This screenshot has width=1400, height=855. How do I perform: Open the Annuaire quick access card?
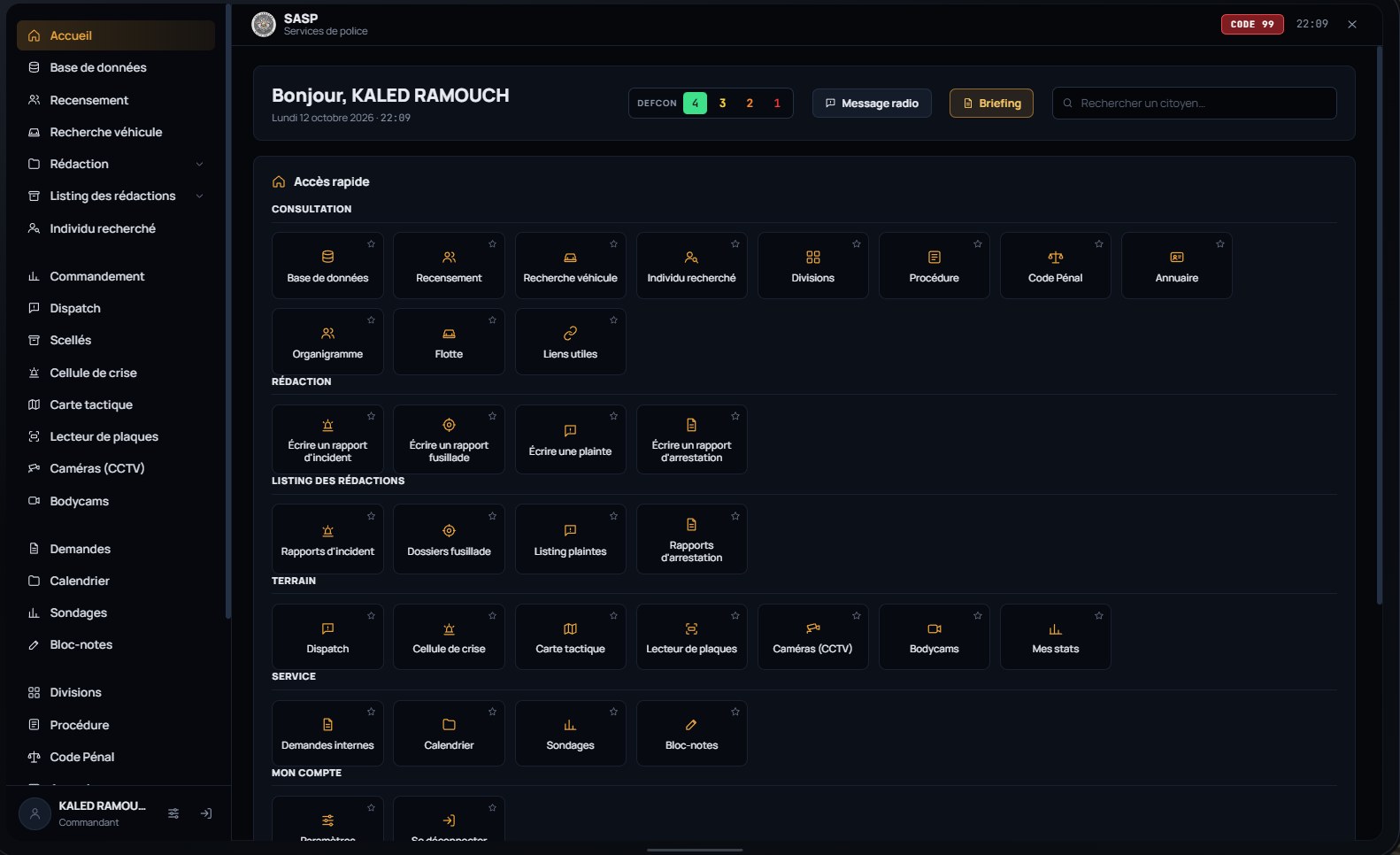[1176, 266]
